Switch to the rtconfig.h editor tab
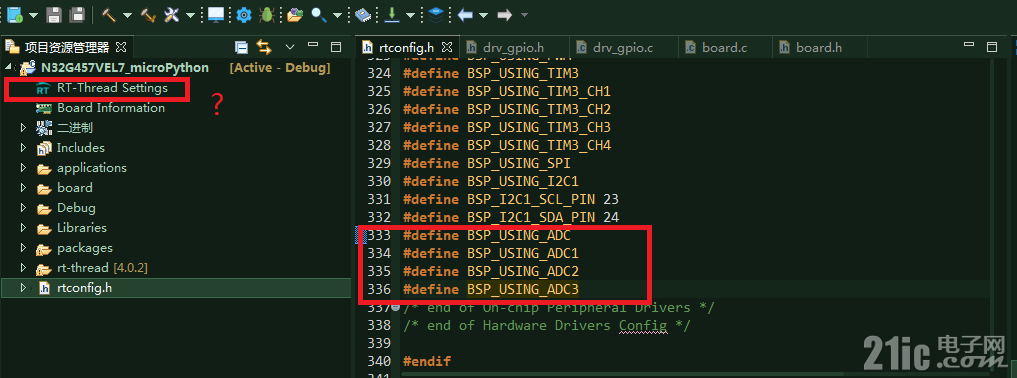This screenshot has height=378, width=1017. pyautogui.click(x=406, y=47)
